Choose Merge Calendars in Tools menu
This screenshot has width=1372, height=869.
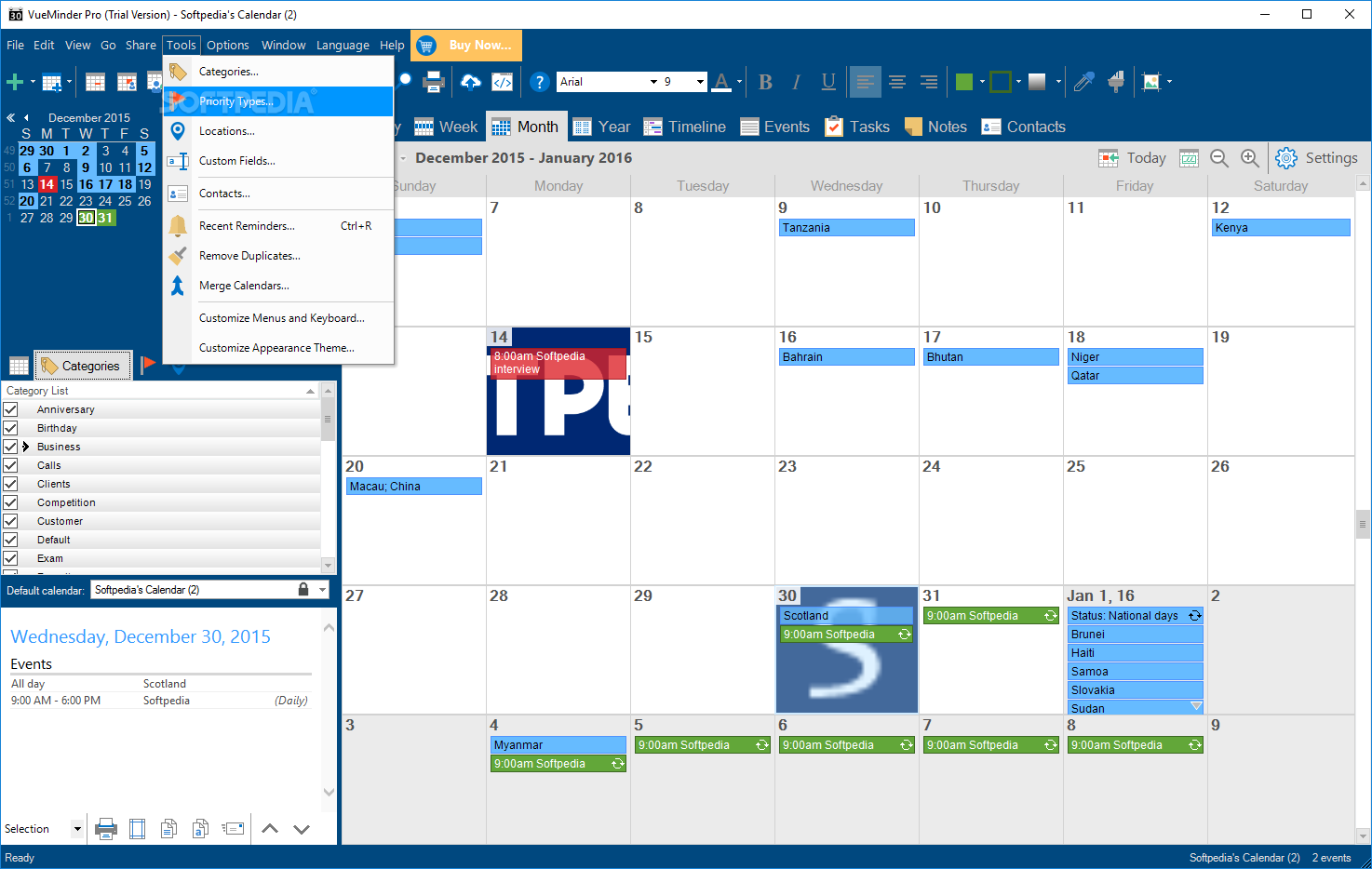coord(277,286)
